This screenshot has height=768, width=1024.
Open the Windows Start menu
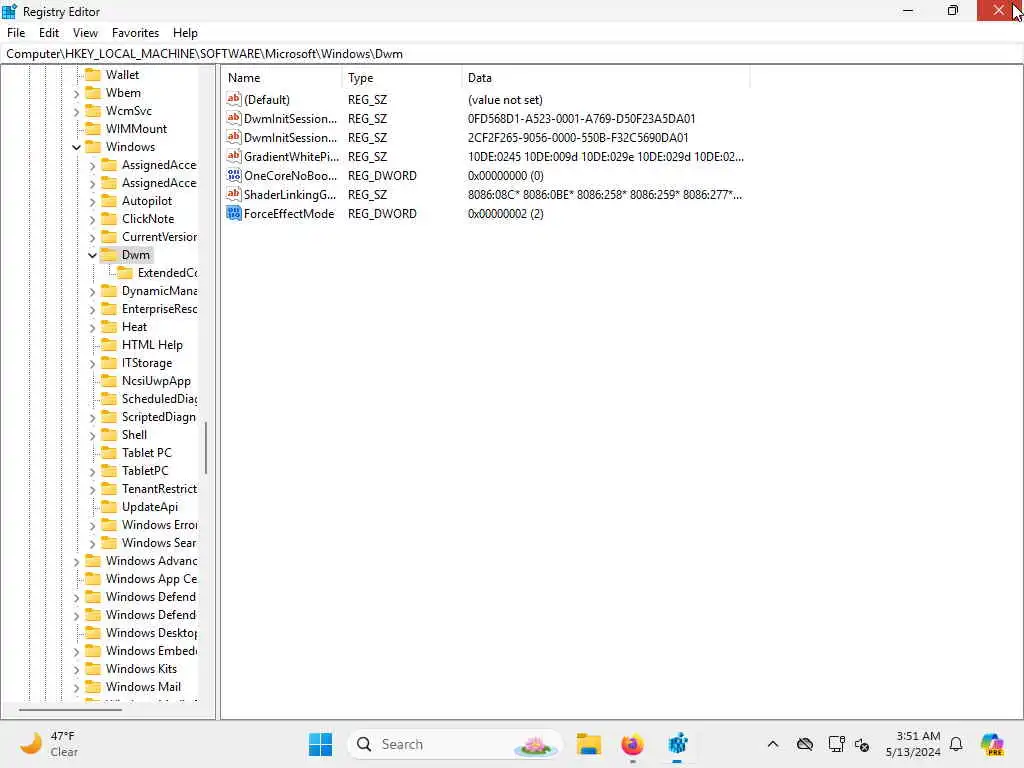[320, 744]
